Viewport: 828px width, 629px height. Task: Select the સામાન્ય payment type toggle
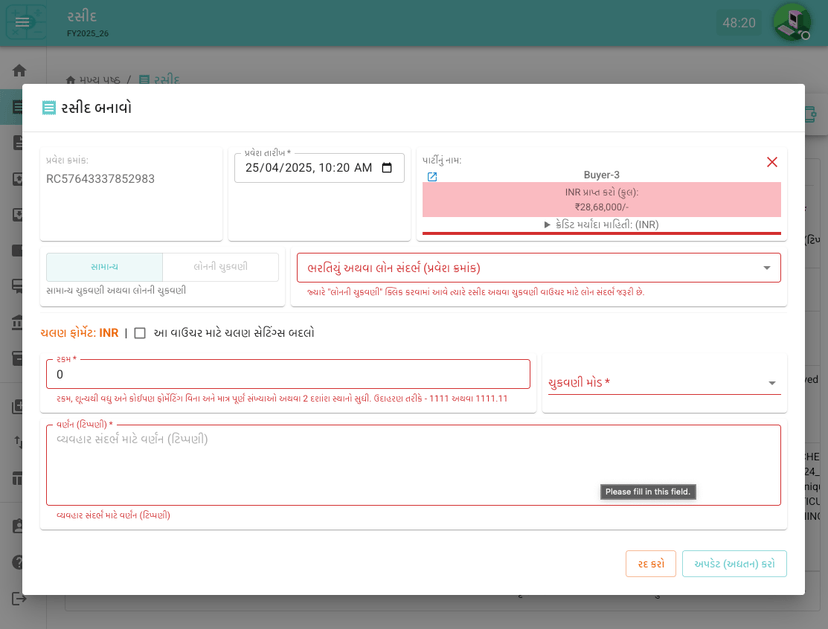(104, 267)
